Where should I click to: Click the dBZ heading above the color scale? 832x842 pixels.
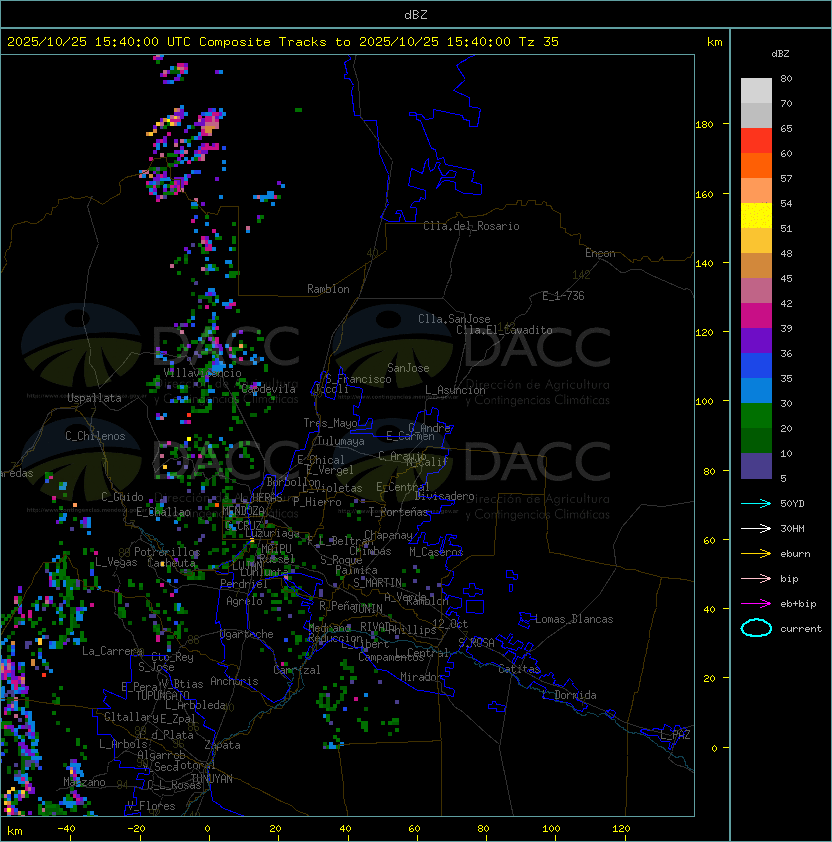tap(780, 54)
